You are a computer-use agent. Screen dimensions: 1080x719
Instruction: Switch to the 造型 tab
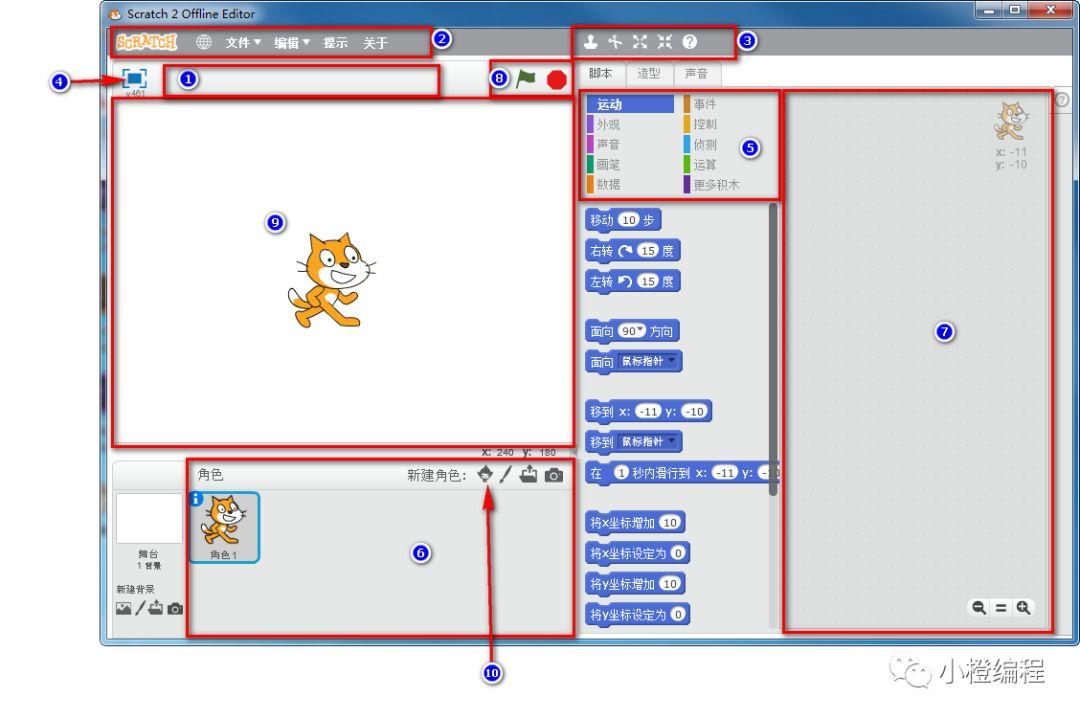click(x=648, y=73)
